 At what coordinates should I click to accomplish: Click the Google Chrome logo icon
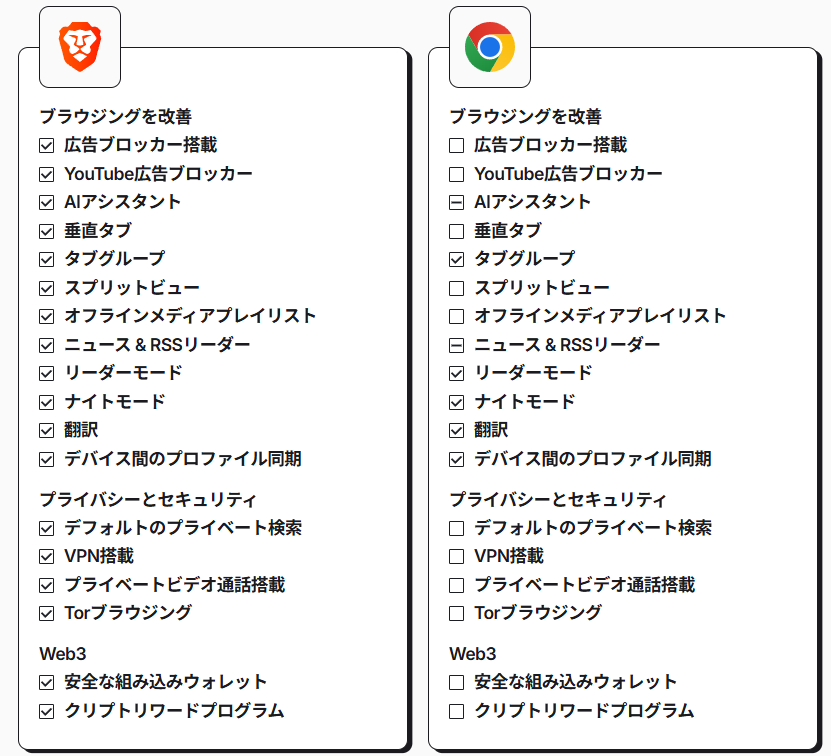(490, 47)
